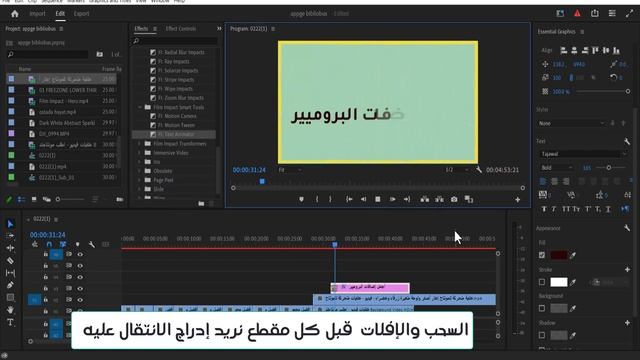Screen dimensions: 640x360
Task: Left align text paragraph button
Action: (x=543, y=181)
